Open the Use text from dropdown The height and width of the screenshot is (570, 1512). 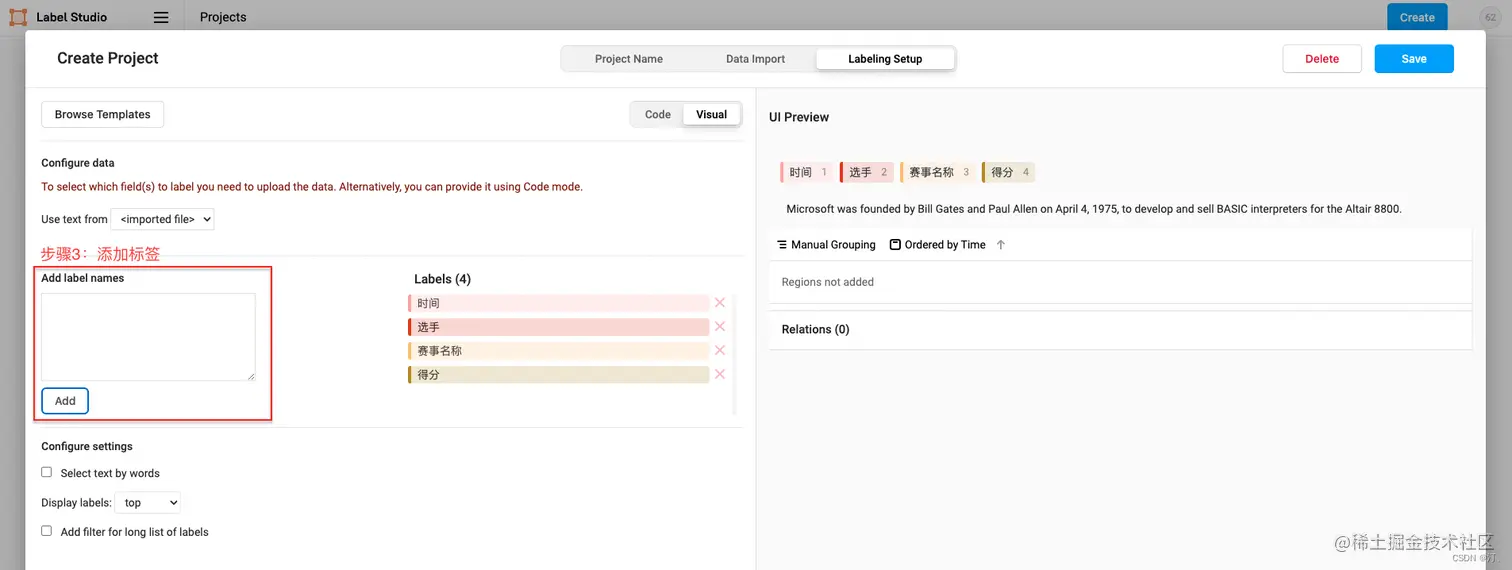[162, 219]
